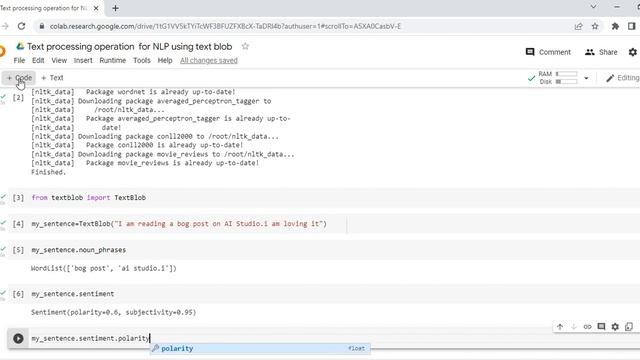Image resolution: width=640 pixels, height=360 pixels.
Task: Star the notebook title
Action: 245,46
